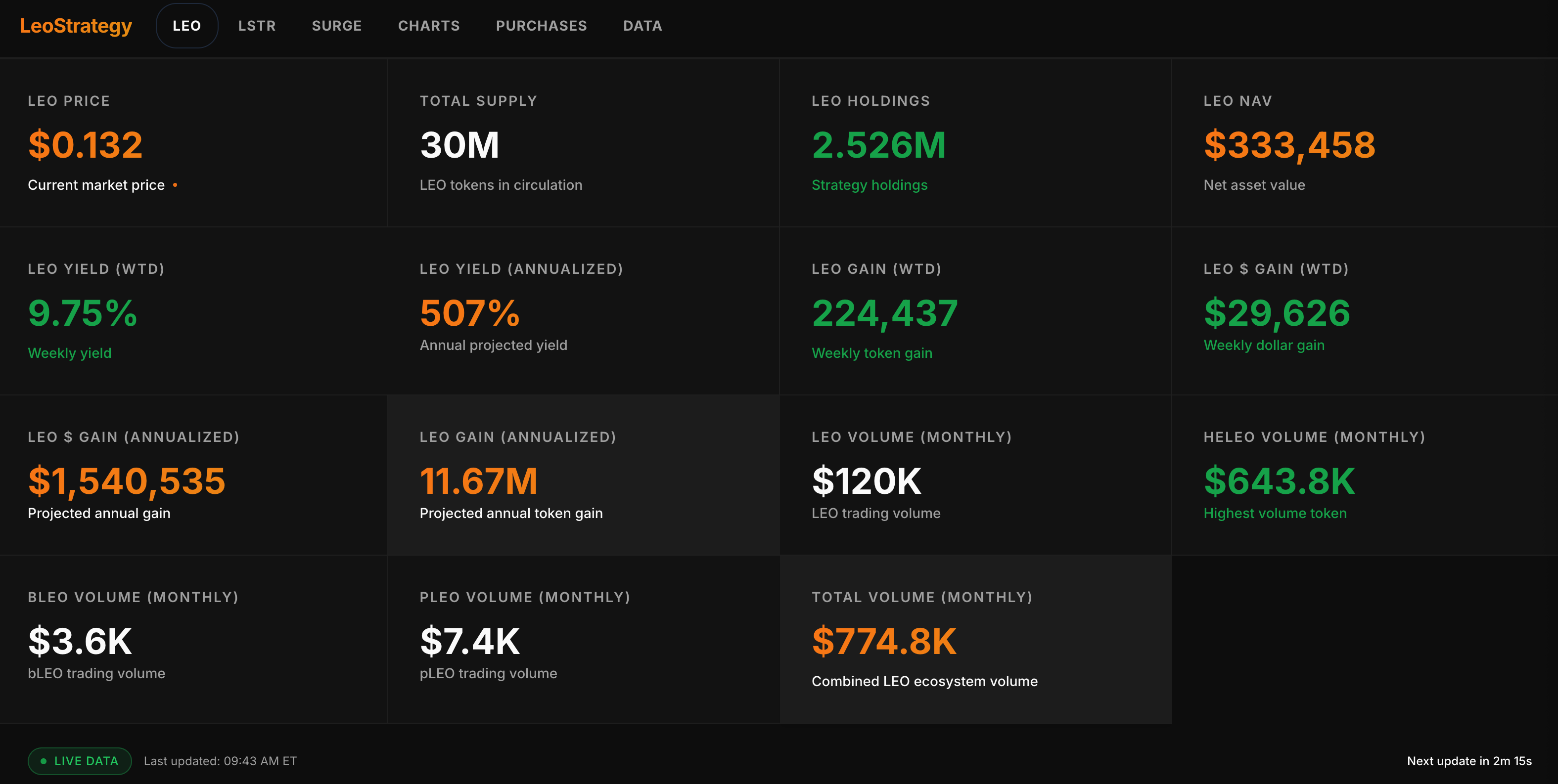Click the Total Volume $774.8K card
This screenshot has height=784, width=1558.
click(x=975, y=639)
